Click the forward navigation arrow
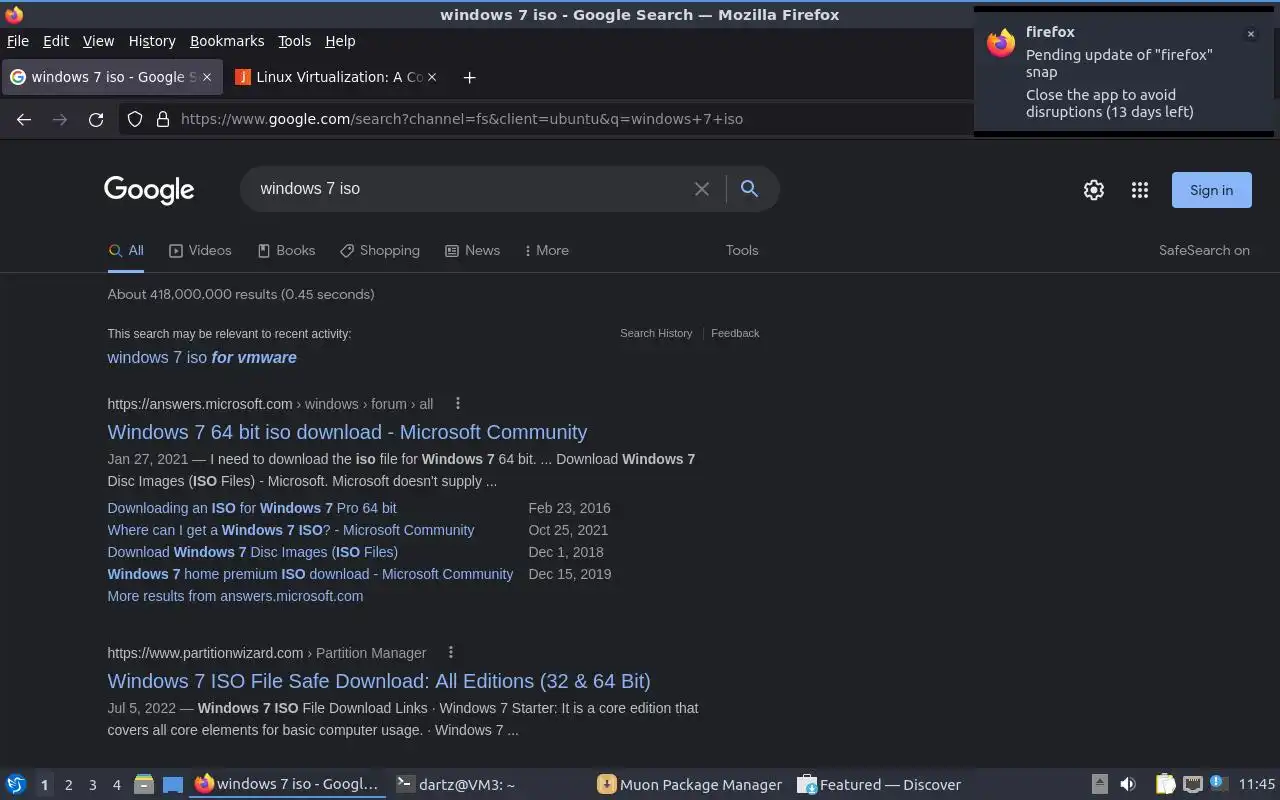 pyautogui.click(x=60, y=119)
